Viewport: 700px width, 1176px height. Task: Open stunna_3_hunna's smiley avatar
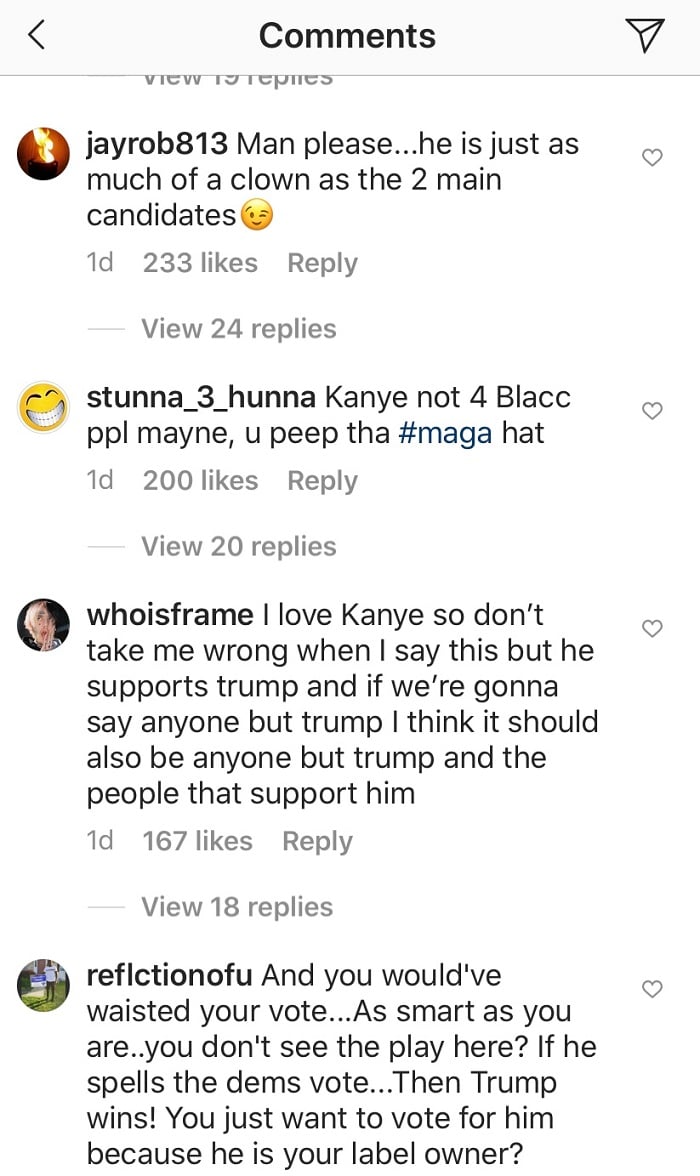tap(44, 407)
